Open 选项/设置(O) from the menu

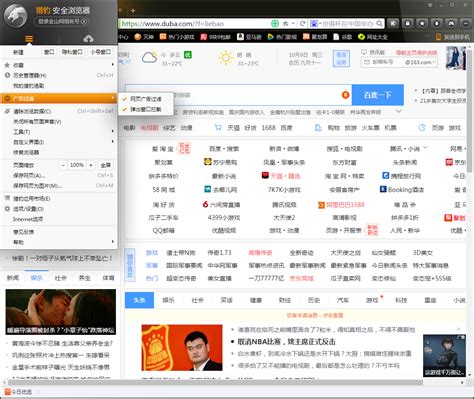coord(59,209)
